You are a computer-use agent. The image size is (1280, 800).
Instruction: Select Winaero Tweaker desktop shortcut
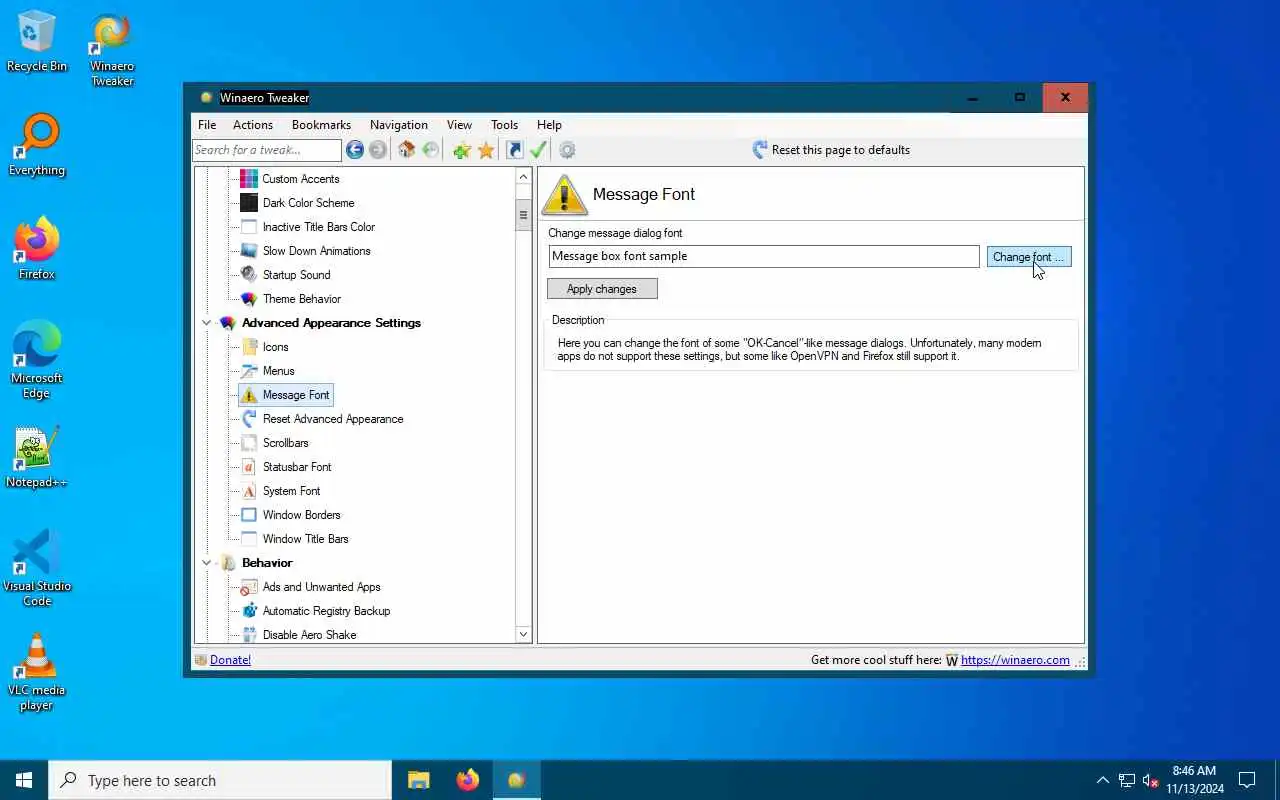[112, 50]
